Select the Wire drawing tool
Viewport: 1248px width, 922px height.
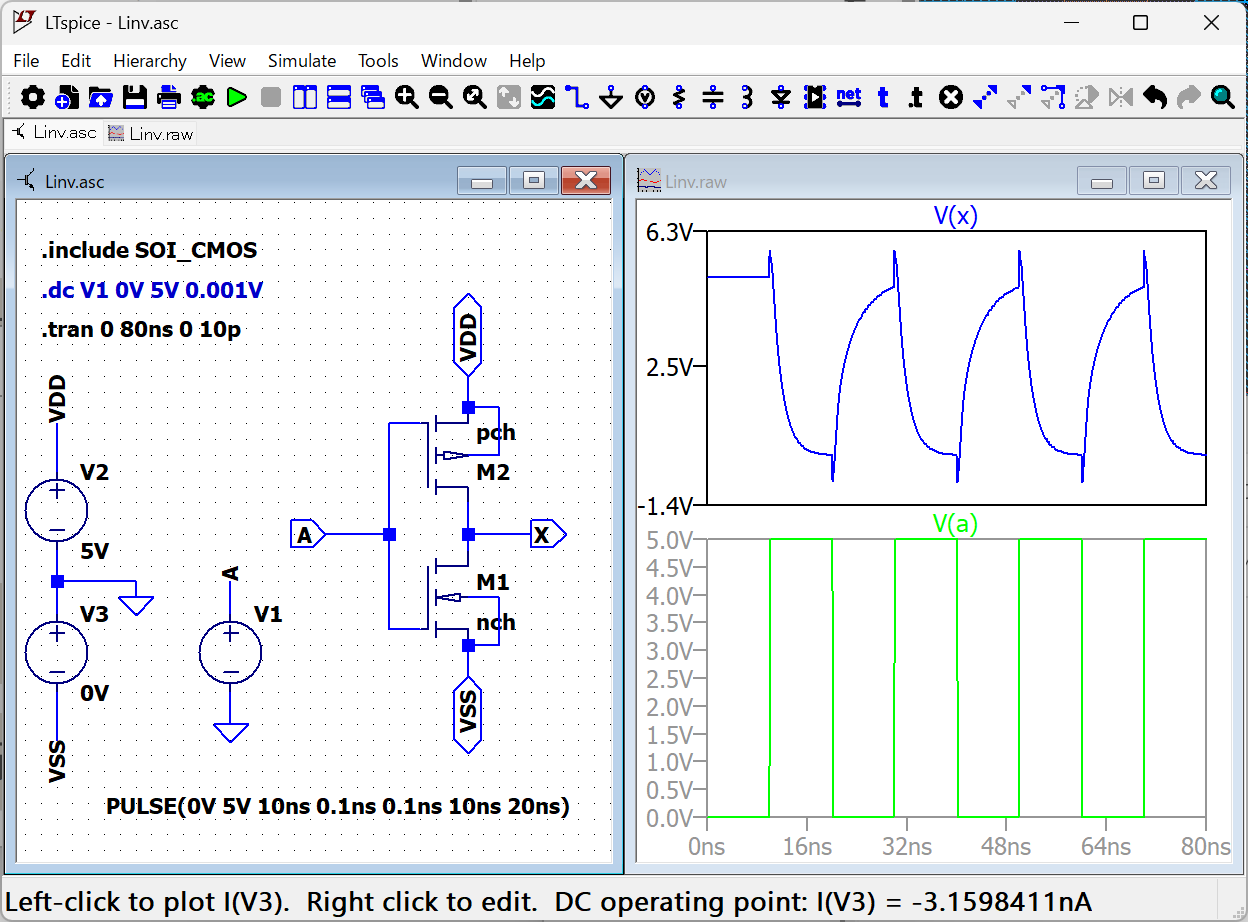(x=577, y=97)
